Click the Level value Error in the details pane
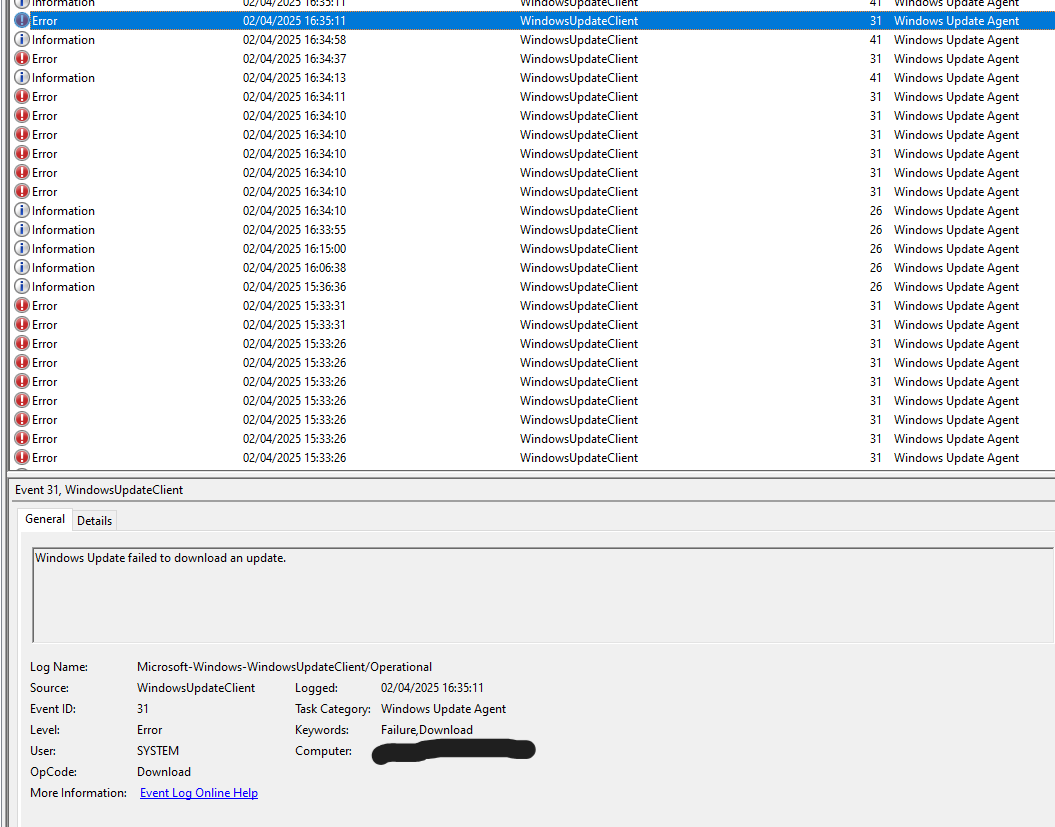Viewport: 1055px width, 827px height. pos(149,729)
